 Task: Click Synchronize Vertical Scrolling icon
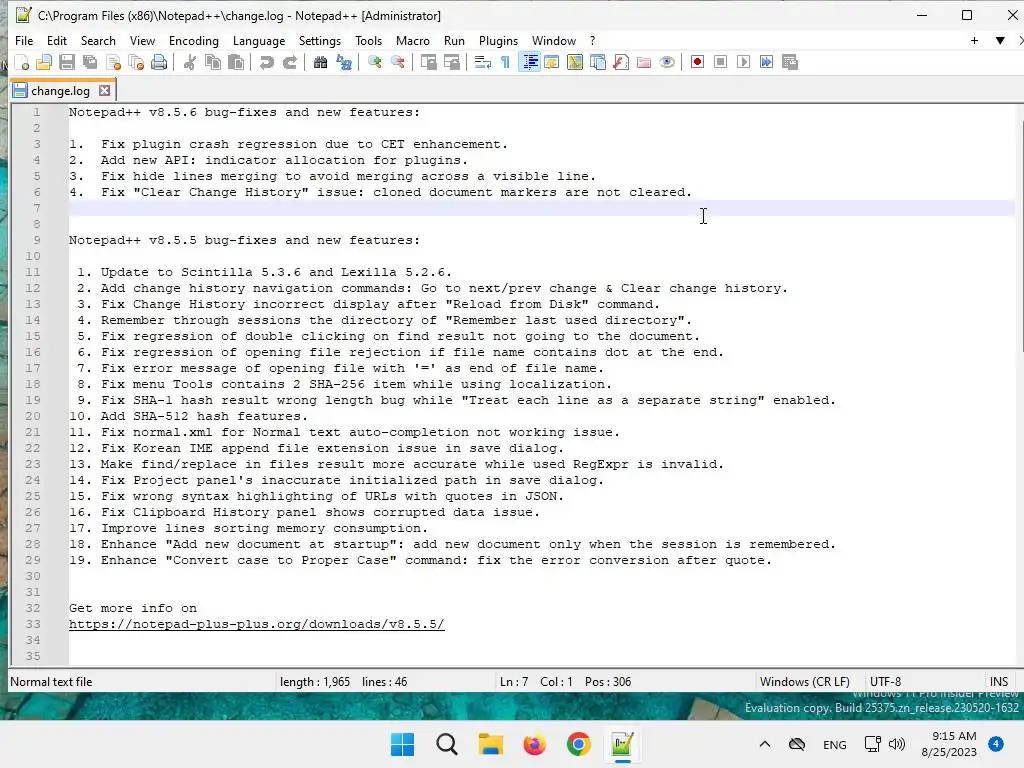[428, 62]
